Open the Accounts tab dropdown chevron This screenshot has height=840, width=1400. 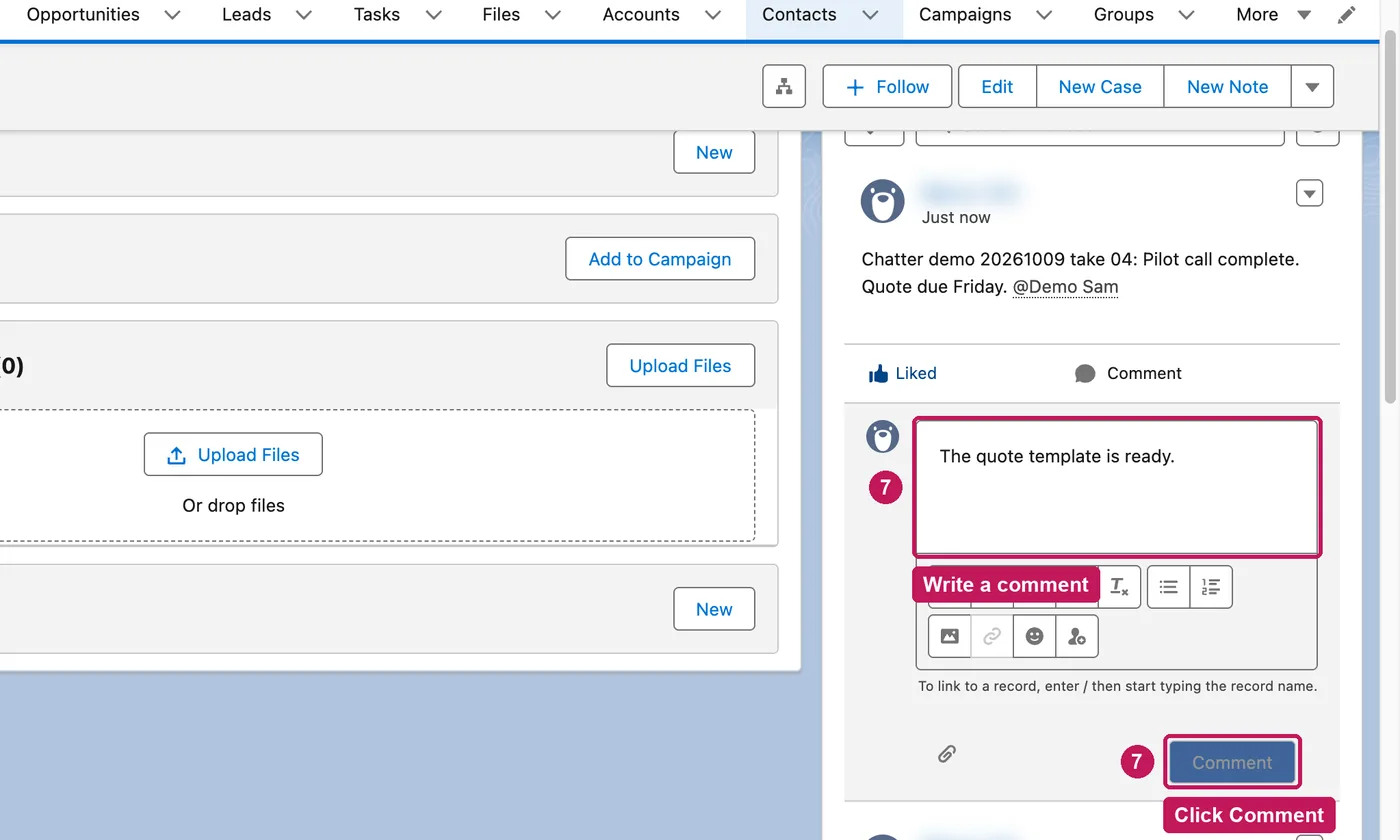pos(712,15)
